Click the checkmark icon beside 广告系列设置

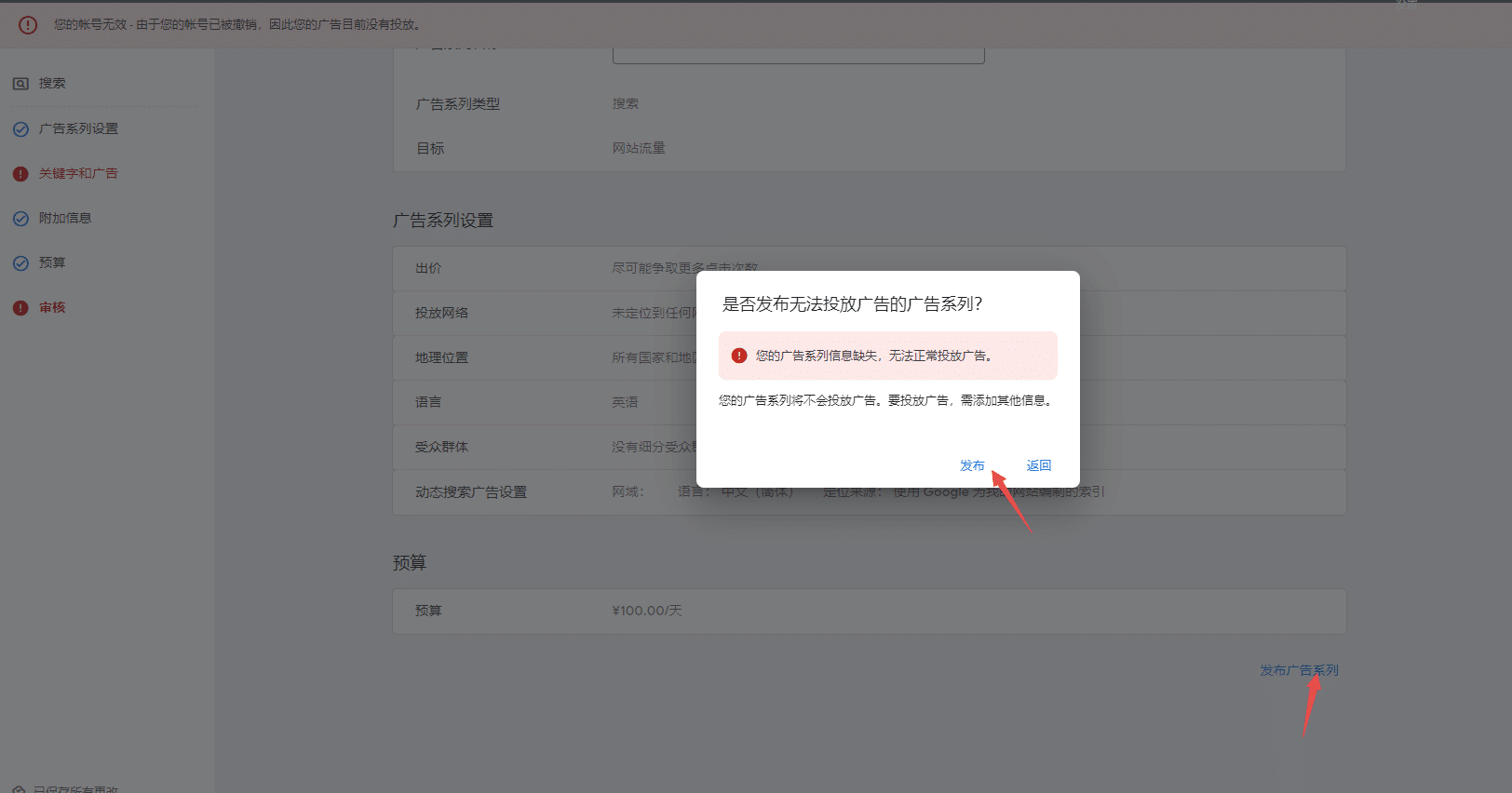20,129
